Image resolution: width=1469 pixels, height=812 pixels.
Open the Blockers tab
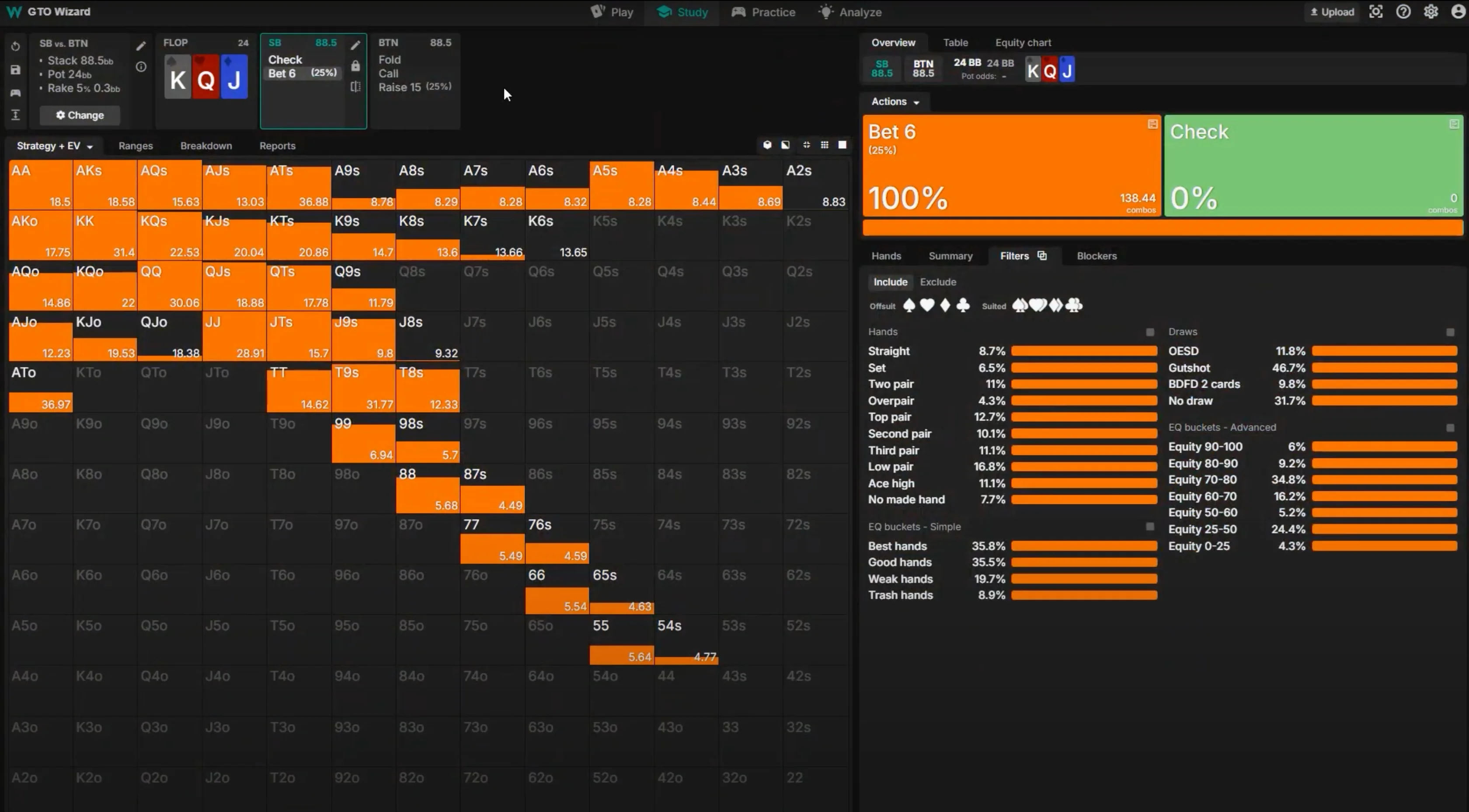[1096, 256]
